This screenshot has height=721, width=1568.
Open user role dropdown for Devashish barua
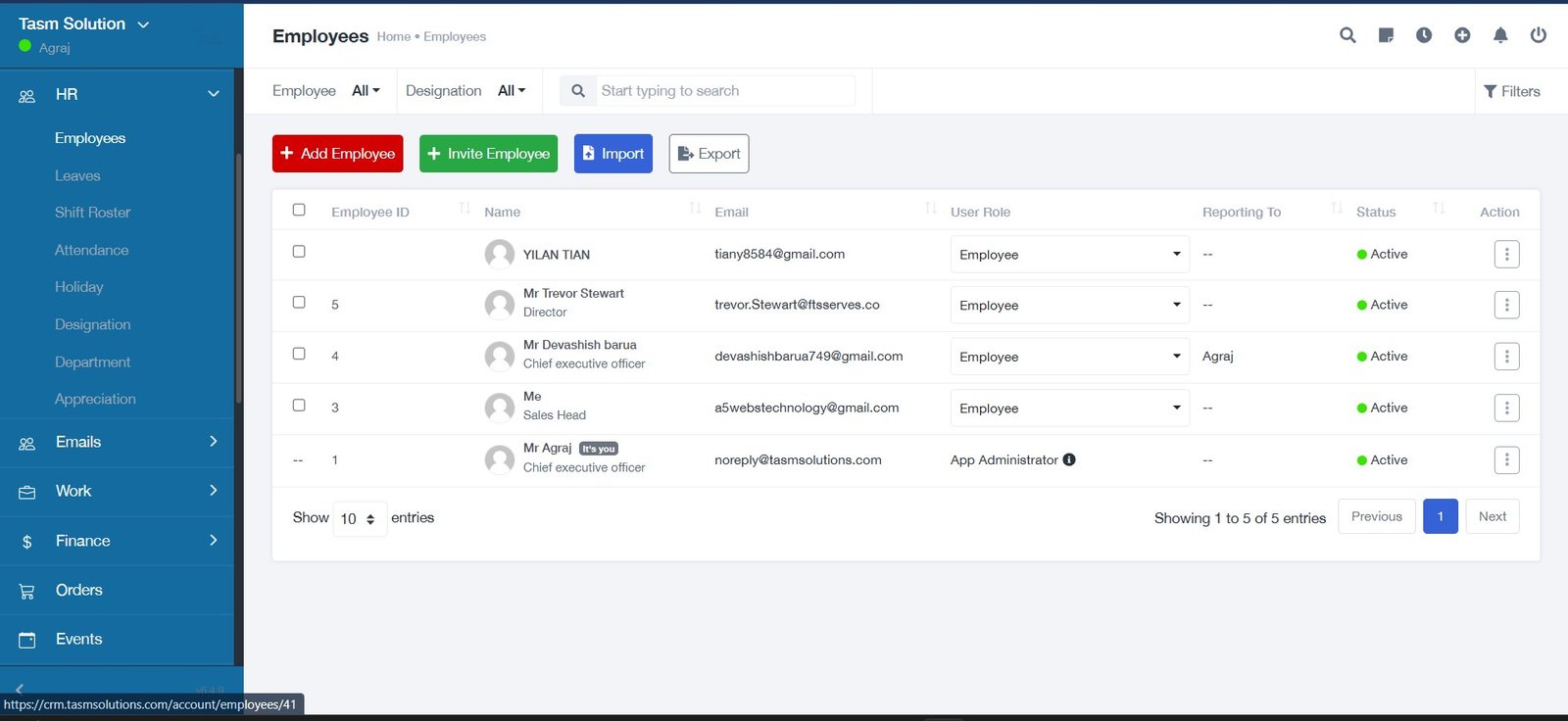1069,357
